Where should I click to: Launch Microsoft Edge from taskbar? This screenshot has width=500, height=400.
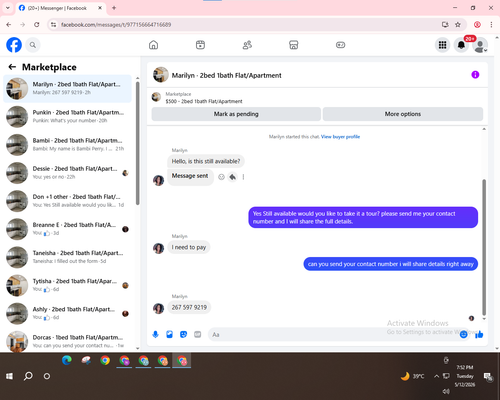pos(67,360)
